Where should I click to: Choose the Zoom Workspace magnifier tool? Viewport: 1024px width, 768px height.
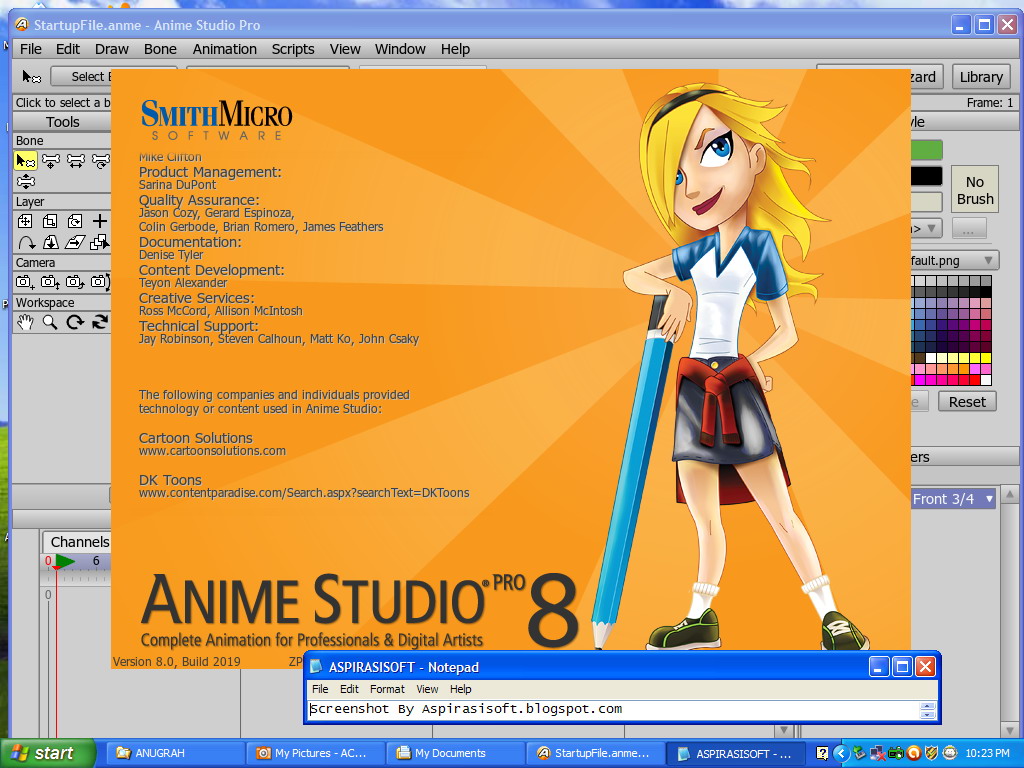[50, 322]
